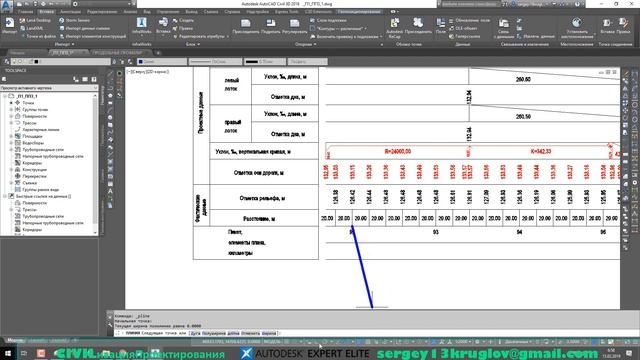This screenshot has width=640, height=360.
Task: Click lineweight sample dropdown
Action: 264,62
